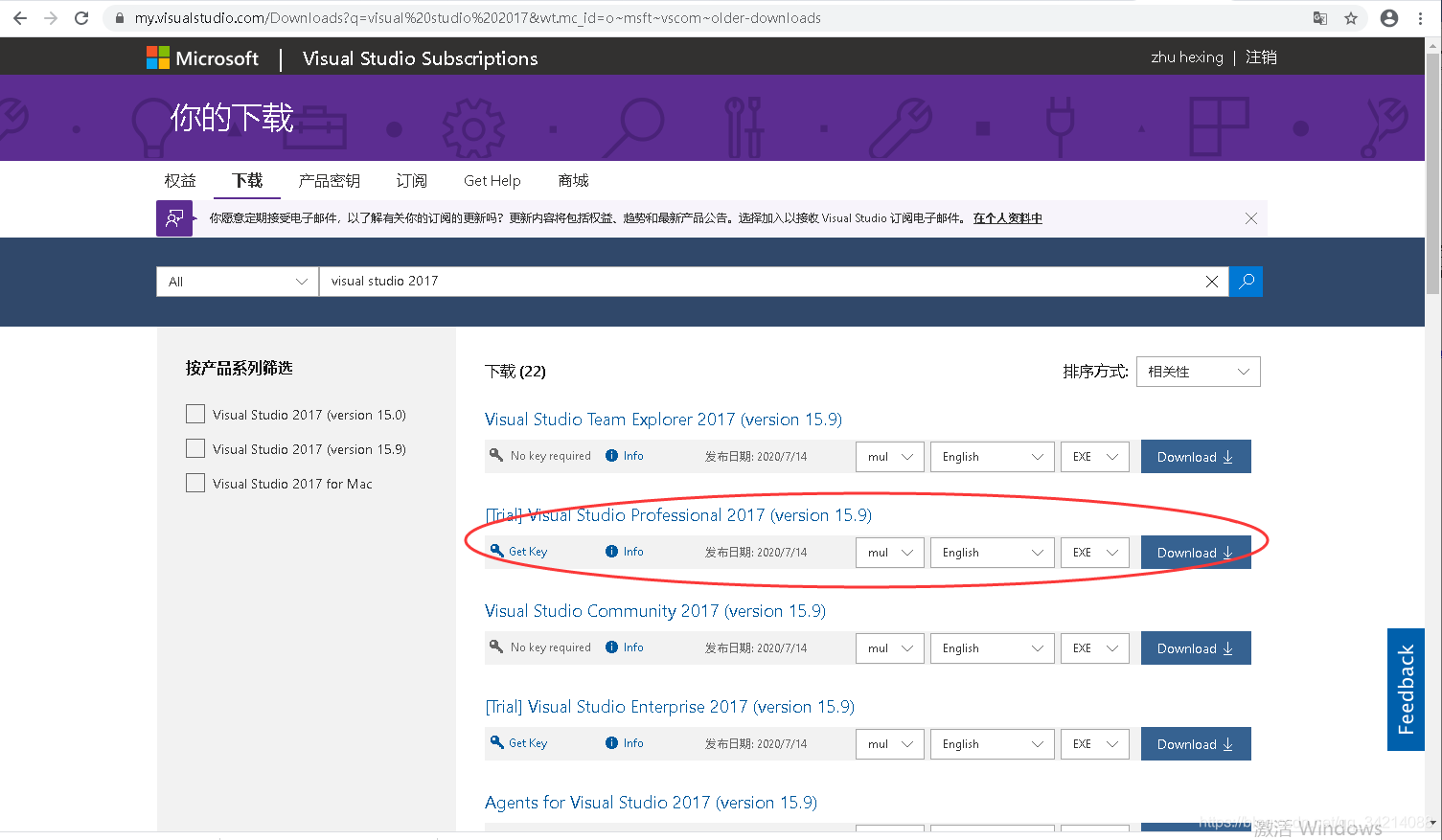The width and height of the screenshot is (1442, 840).
Task: Click Info icon for Enterprise 2017 row
Action: point(611,743)
